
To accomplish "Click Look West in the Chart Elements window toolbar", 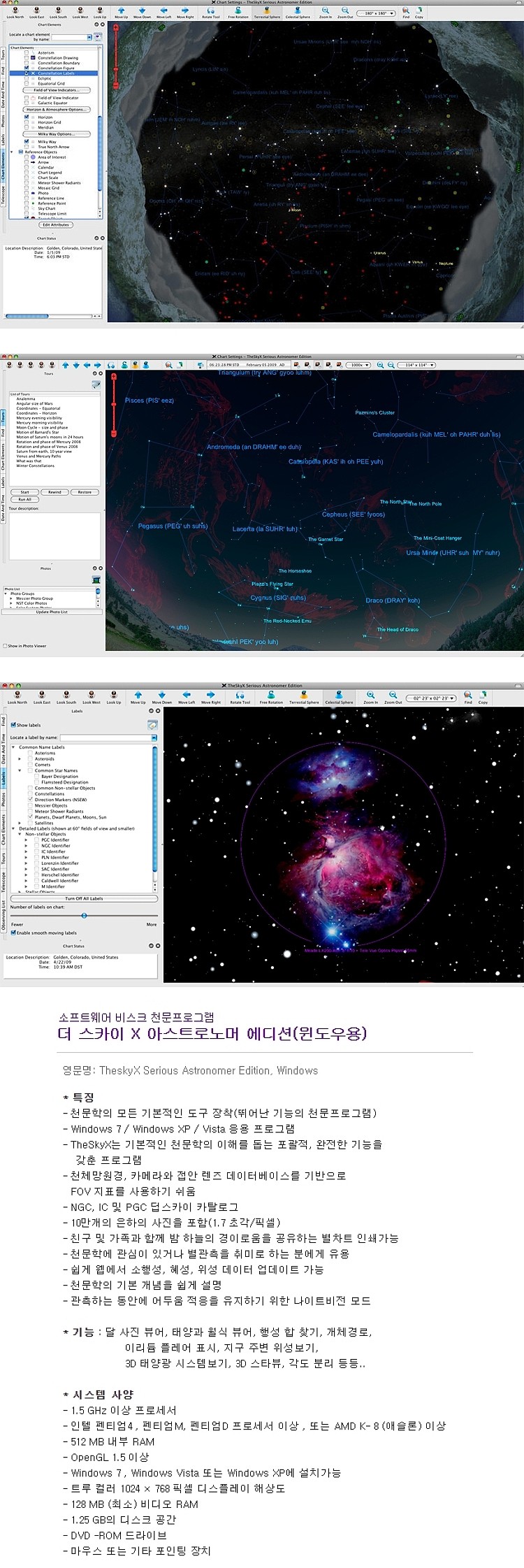I will click(80, 13).
